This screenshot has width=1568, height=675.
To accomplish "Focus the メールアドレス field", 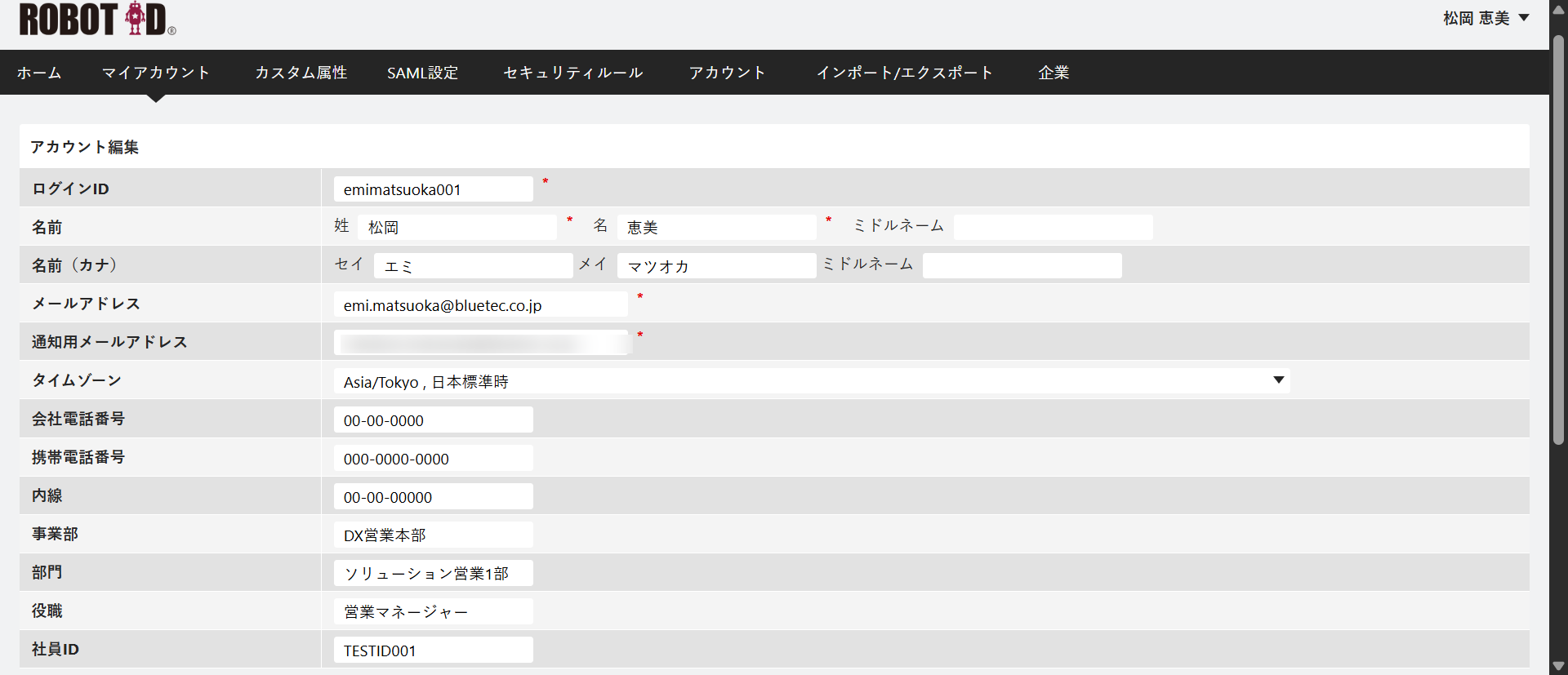I will 480,305.
